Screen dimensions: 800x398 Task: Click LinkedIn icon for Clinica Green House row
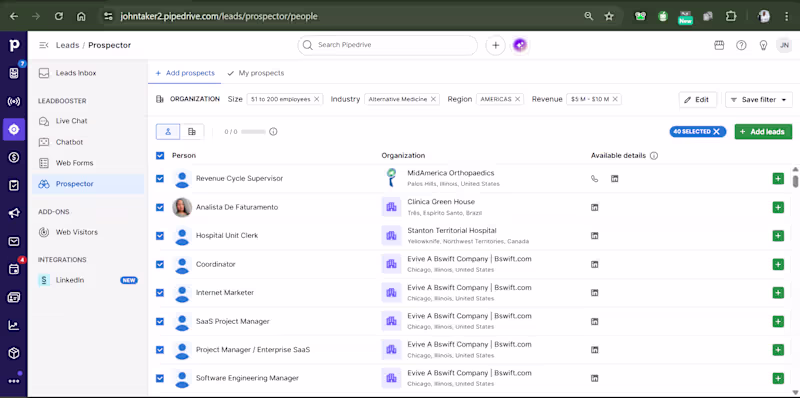pos(594,207)
